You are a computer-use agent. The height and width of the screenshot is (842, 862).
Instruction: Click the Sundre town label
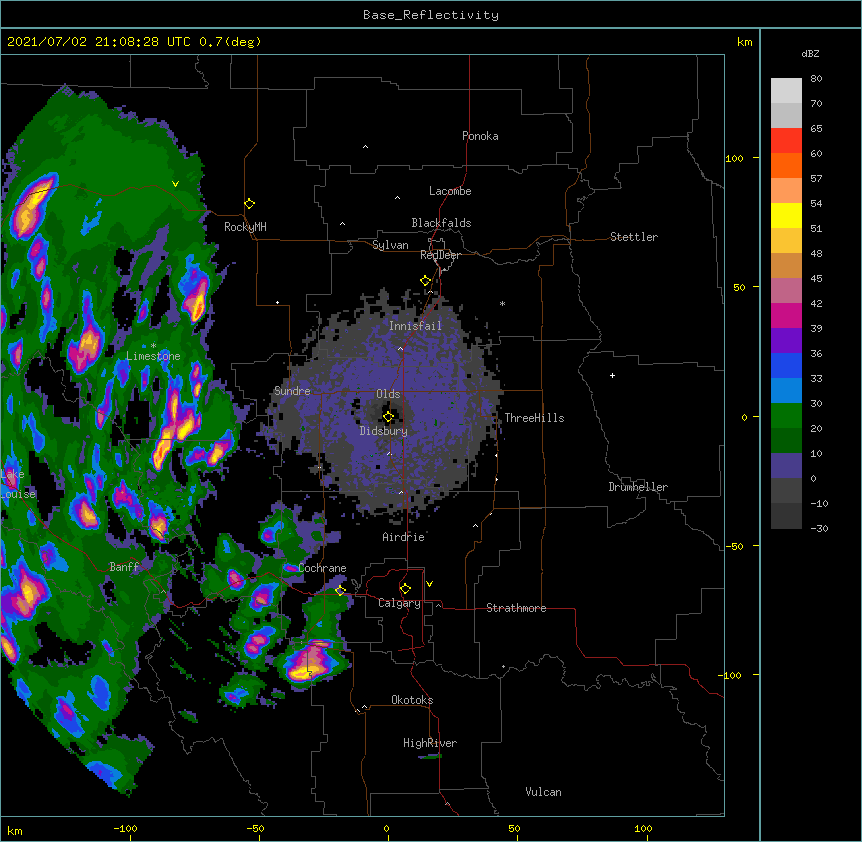click(292, 391)
